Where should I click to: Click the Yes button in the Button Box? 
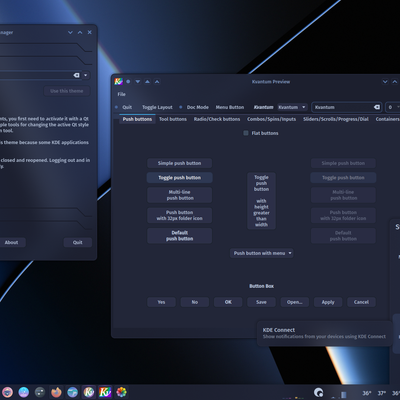[x=161, y=302]
